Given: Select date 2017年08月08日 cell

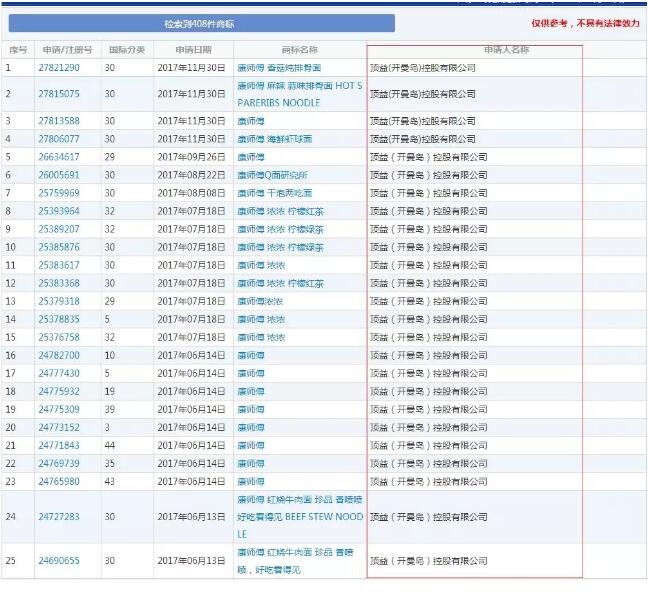Looking at the screenshot, I should click(x=191, y=193).
